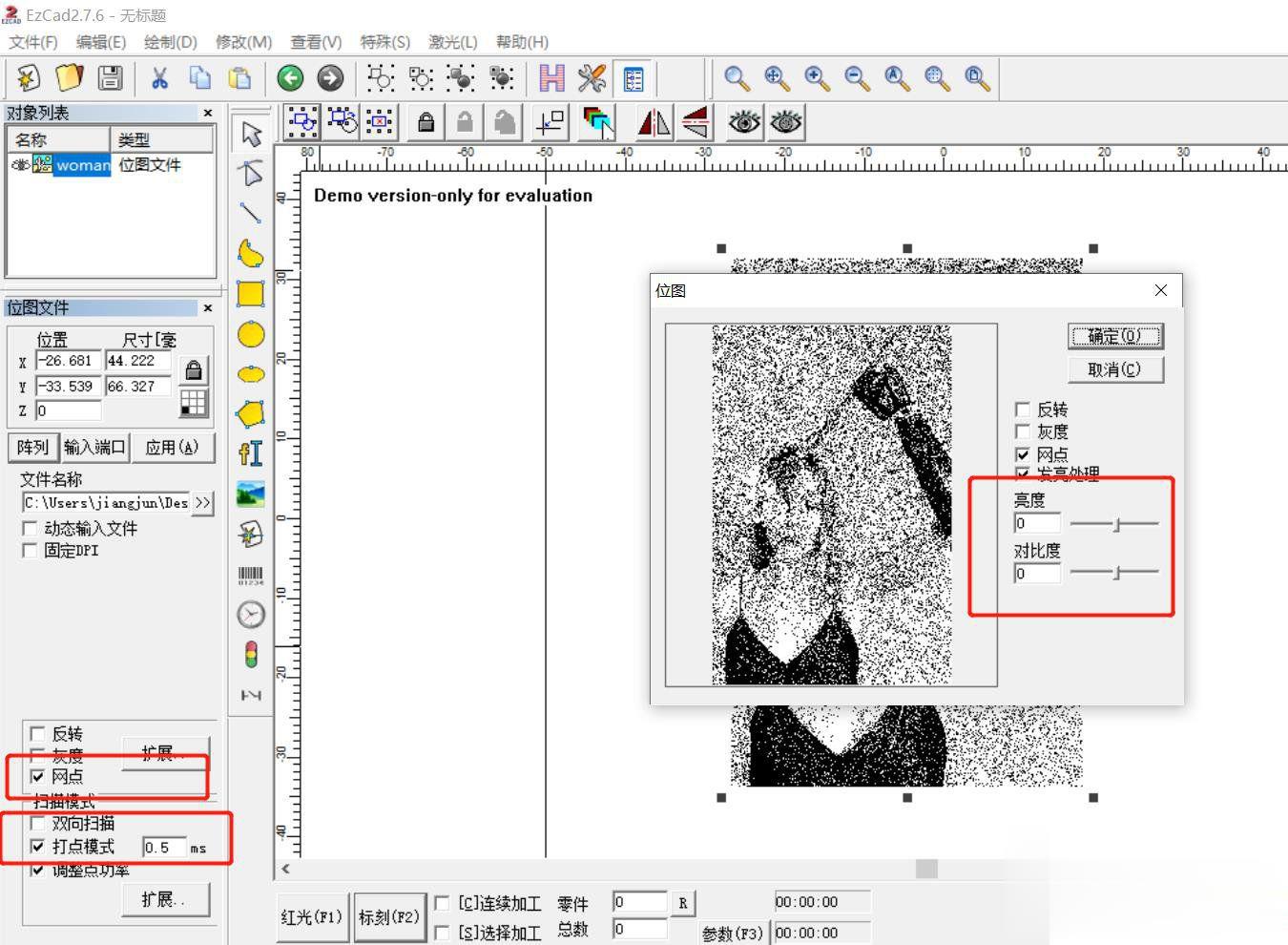
Task: Cut with the scissors icon
Action: tap(159, 77)
